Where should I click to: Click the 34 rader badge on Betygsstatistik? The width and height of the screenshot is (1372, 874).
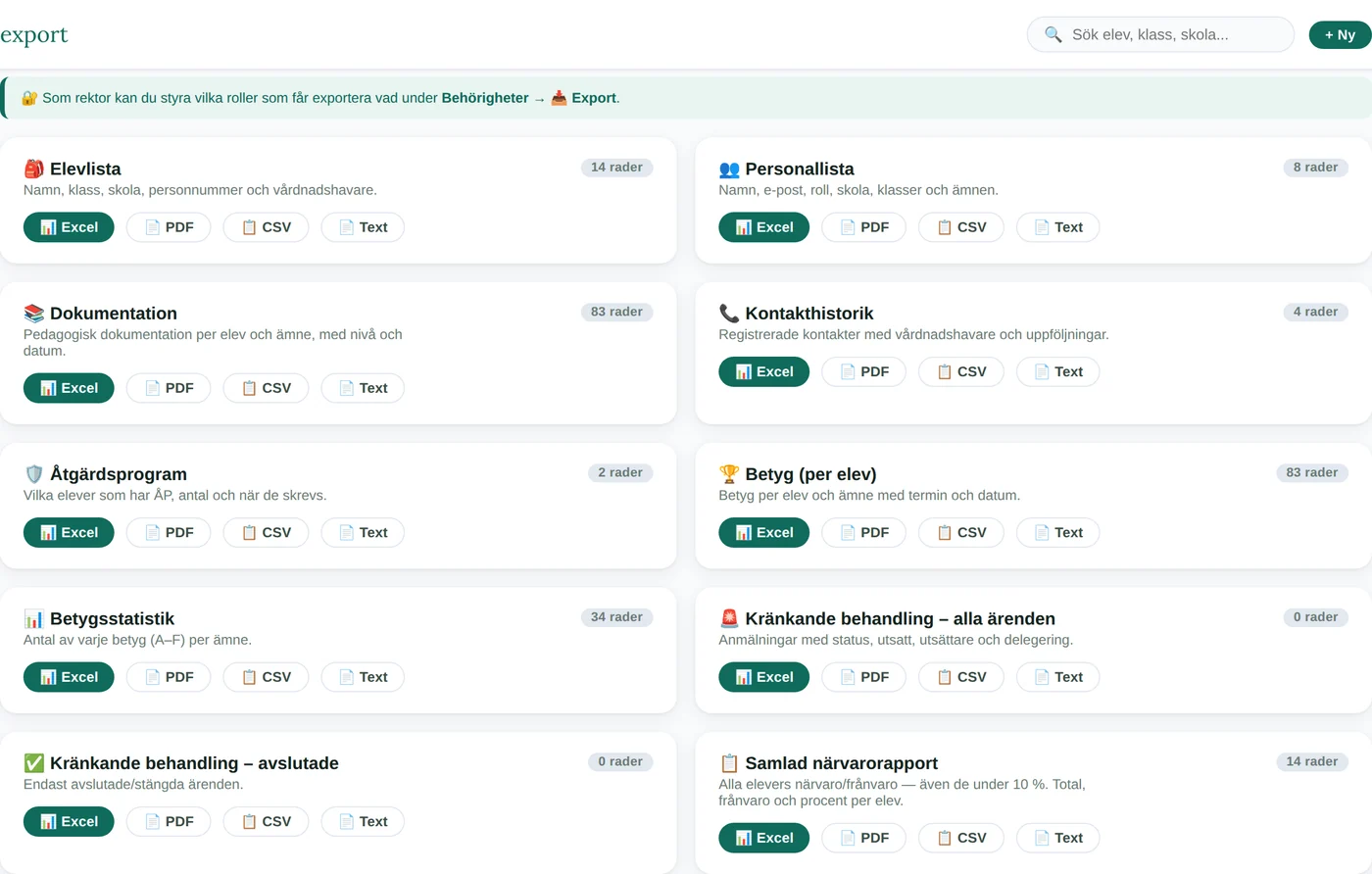pyautogui.click(x=617, y=617)
